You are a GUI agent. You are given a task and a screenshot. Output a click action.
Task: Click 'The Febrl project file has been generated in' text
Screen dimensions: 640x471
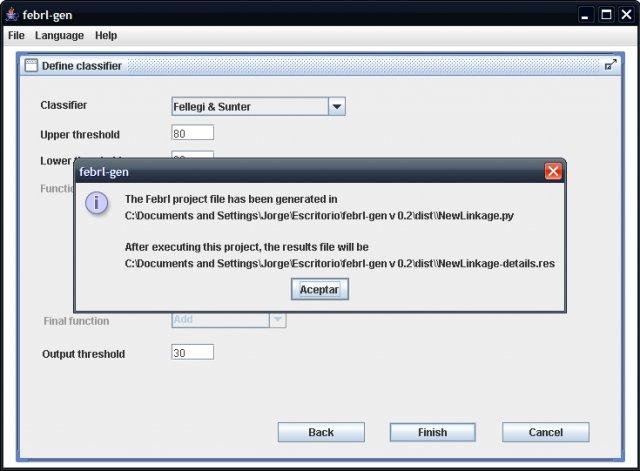pos(231,199)
